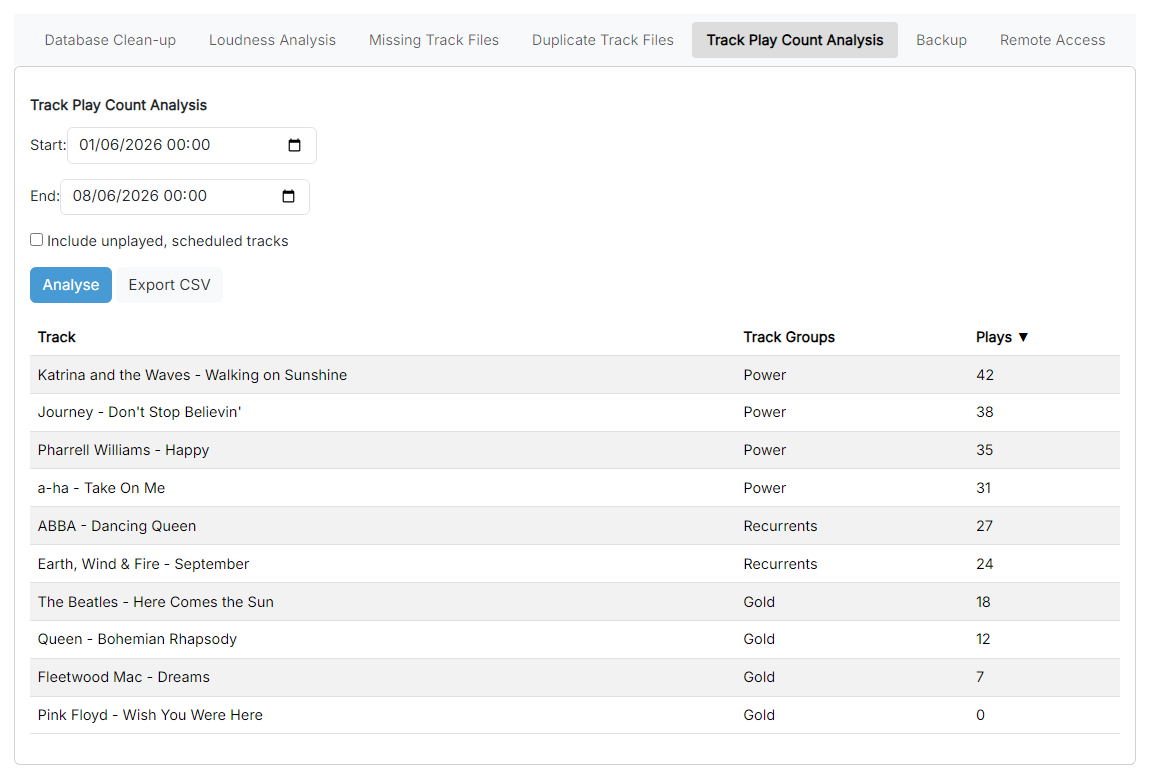This screenshot has width=1150, height=780.
Task: Click the End date input field
Action: coord(185,196)
